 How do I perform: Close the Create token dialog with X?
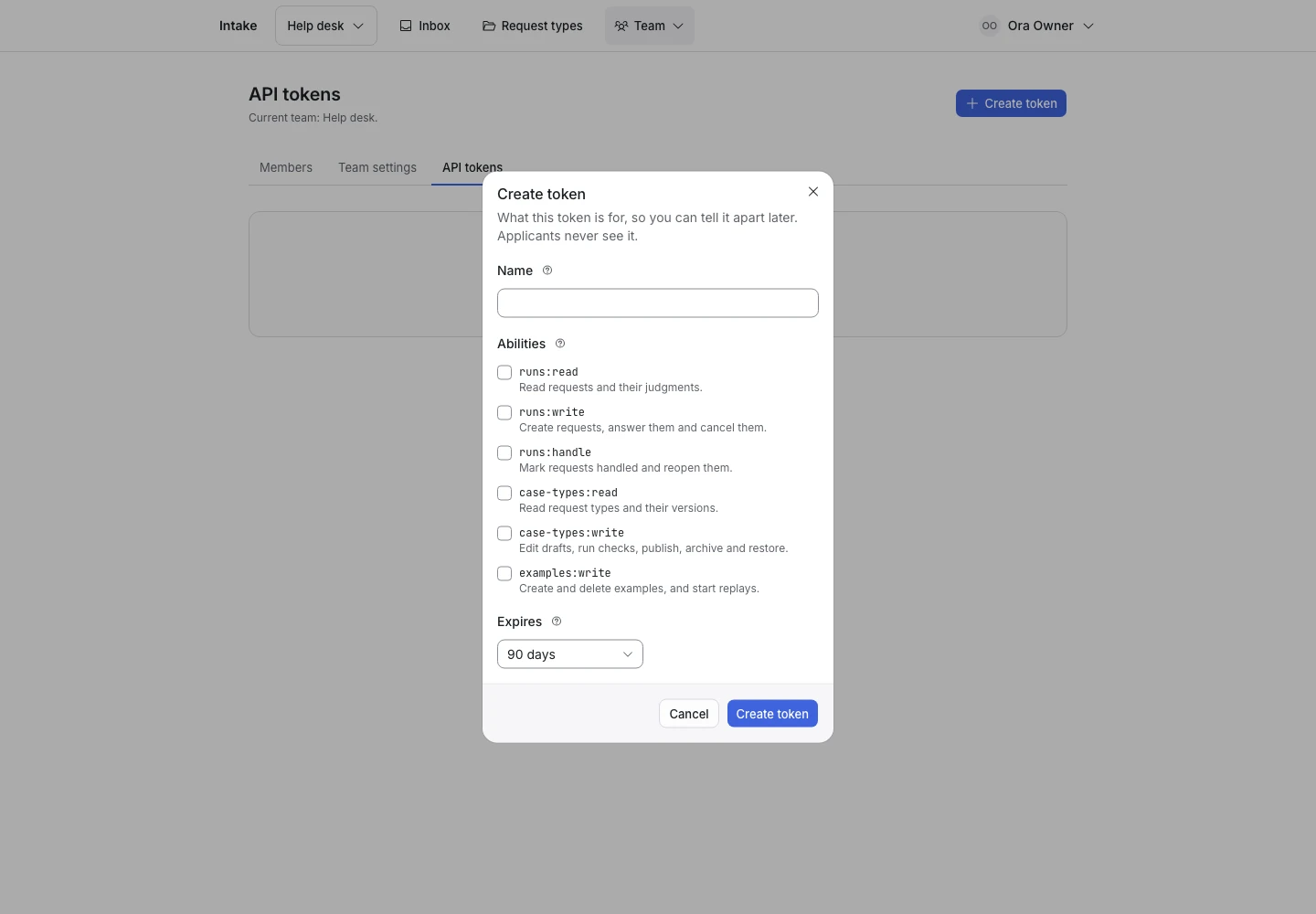tap(813, 192)
